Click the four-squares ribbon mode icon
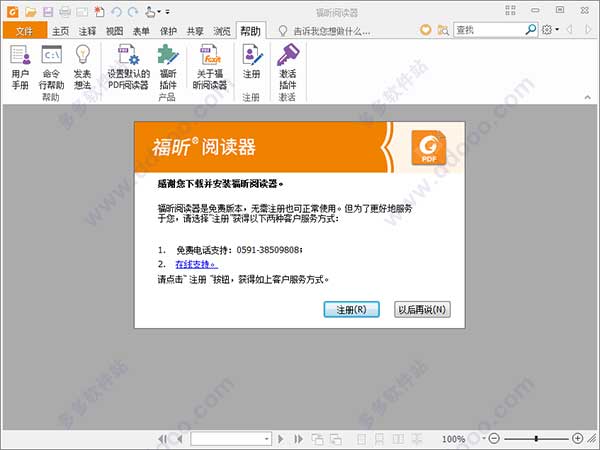Screen dimensions: 600x450 [x=510, y=10]
